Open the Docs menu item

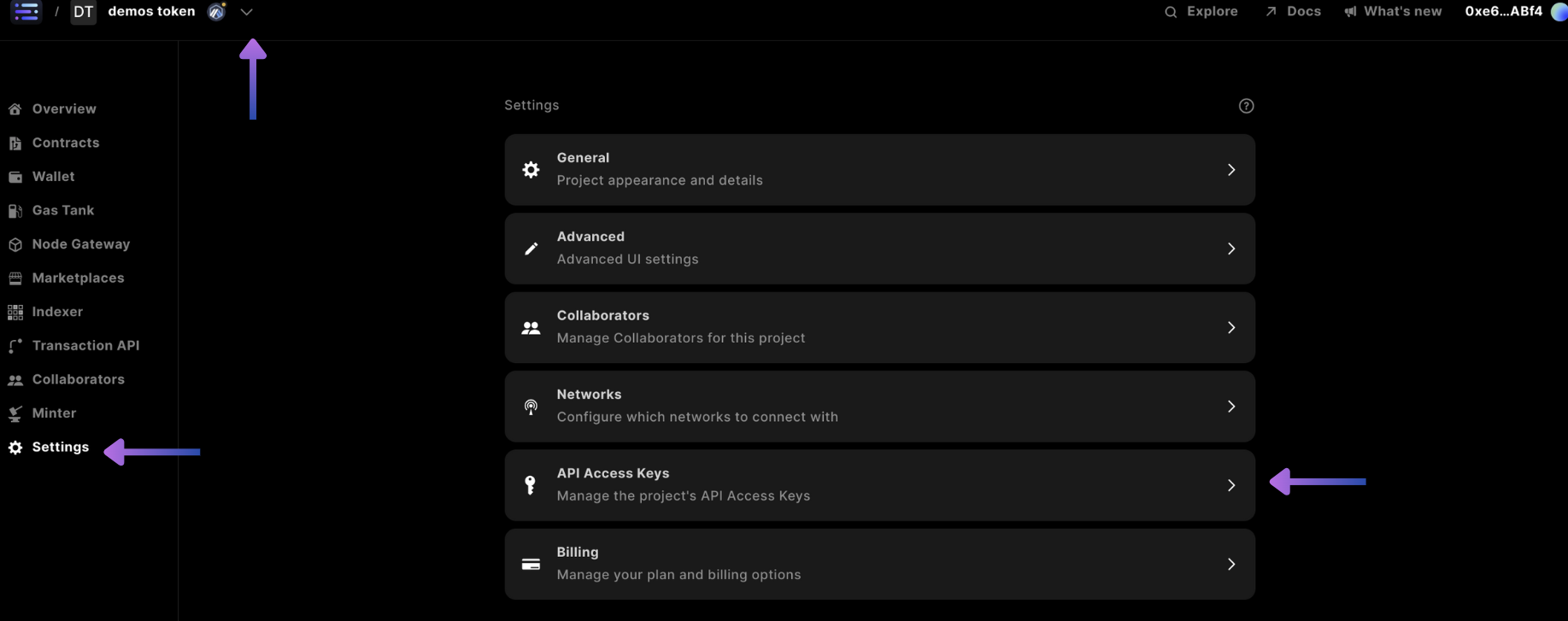[x=1293, y=11]
